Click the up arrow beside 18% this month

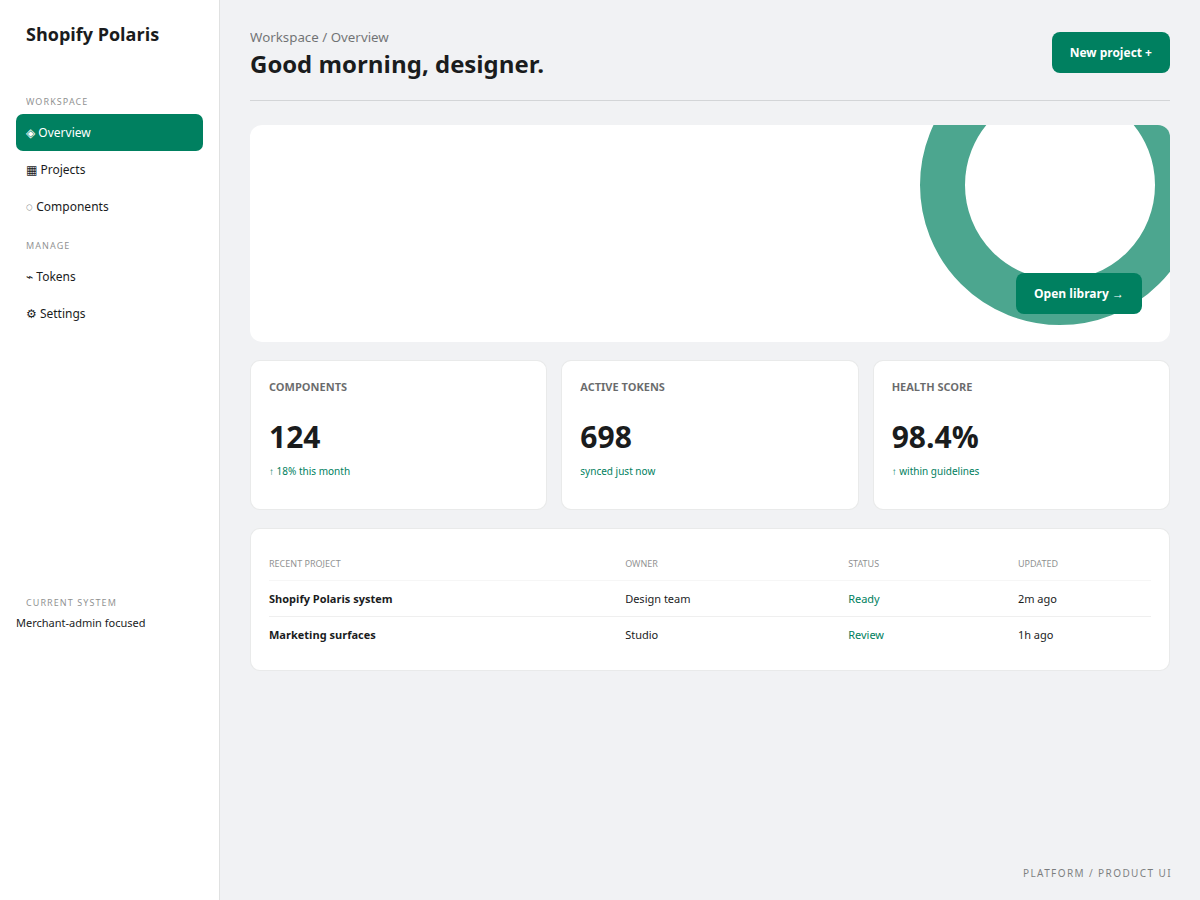271,472
